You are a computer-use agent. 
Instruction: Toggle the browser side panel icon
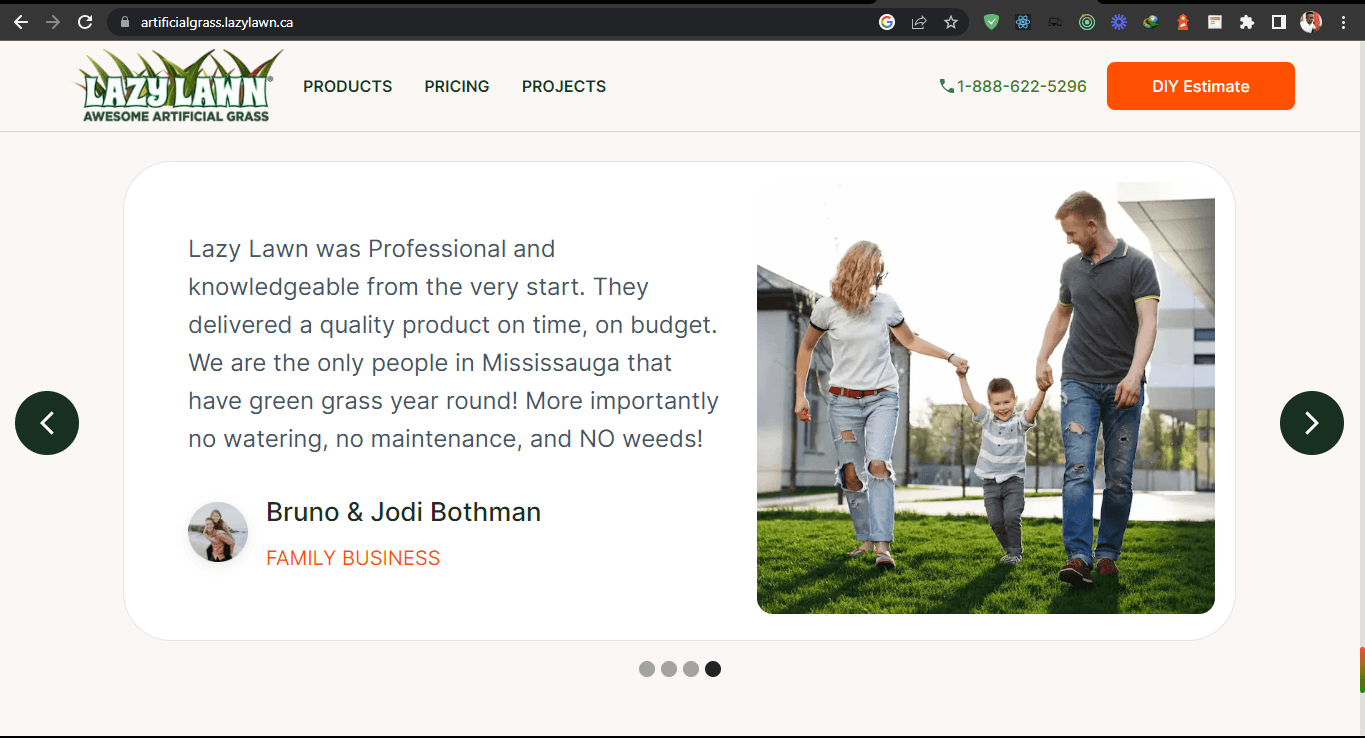click(1279, 22)
